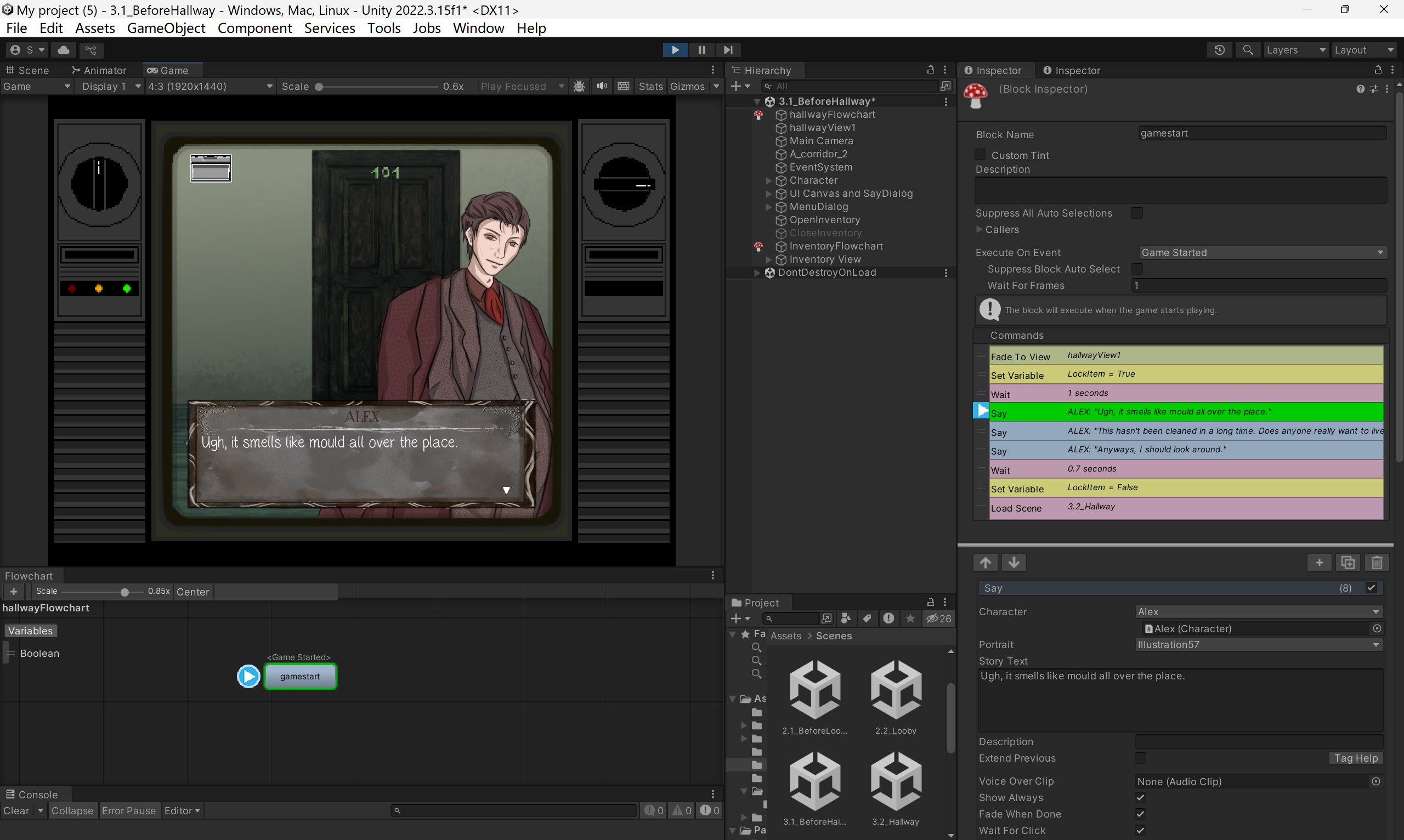Click the Project favorites star icon
Image resolution: width=1404 pixels, height=840 pixels.
pyautogui.click(x=910, y=618)
